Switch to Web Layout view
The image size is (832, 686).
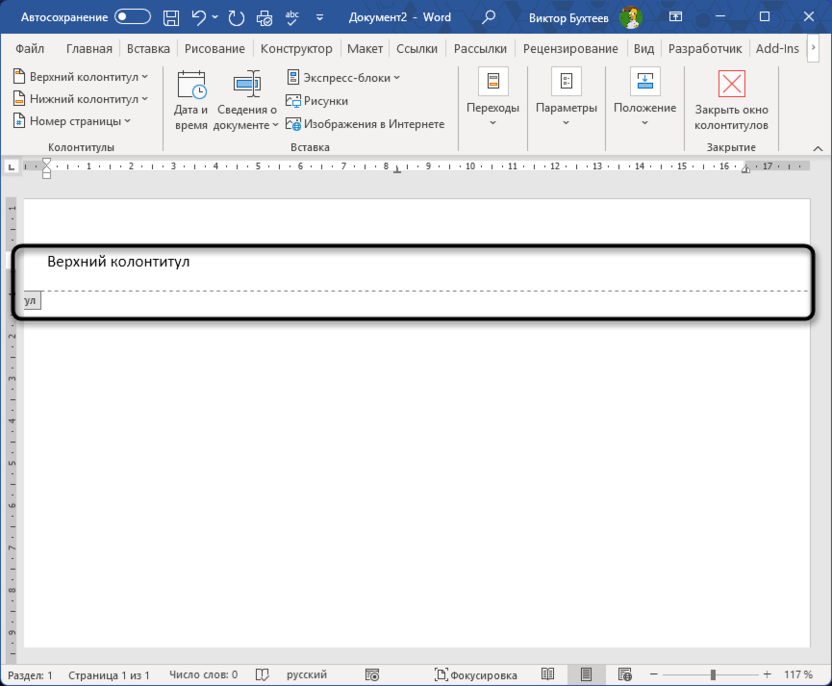pyautogui.click(x=625, y=674)
